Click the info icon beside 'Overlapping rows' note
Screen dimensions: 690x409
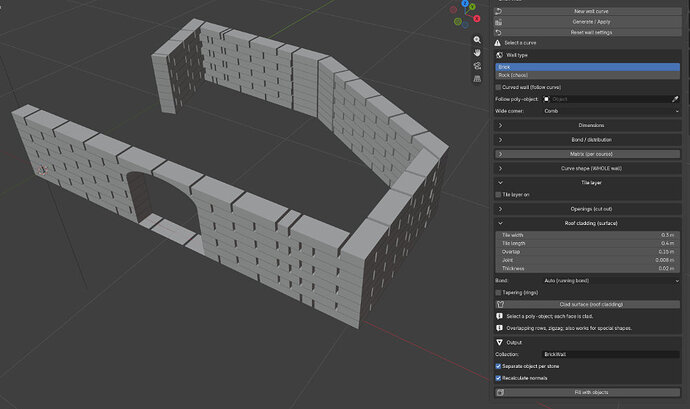pos(499,328)
